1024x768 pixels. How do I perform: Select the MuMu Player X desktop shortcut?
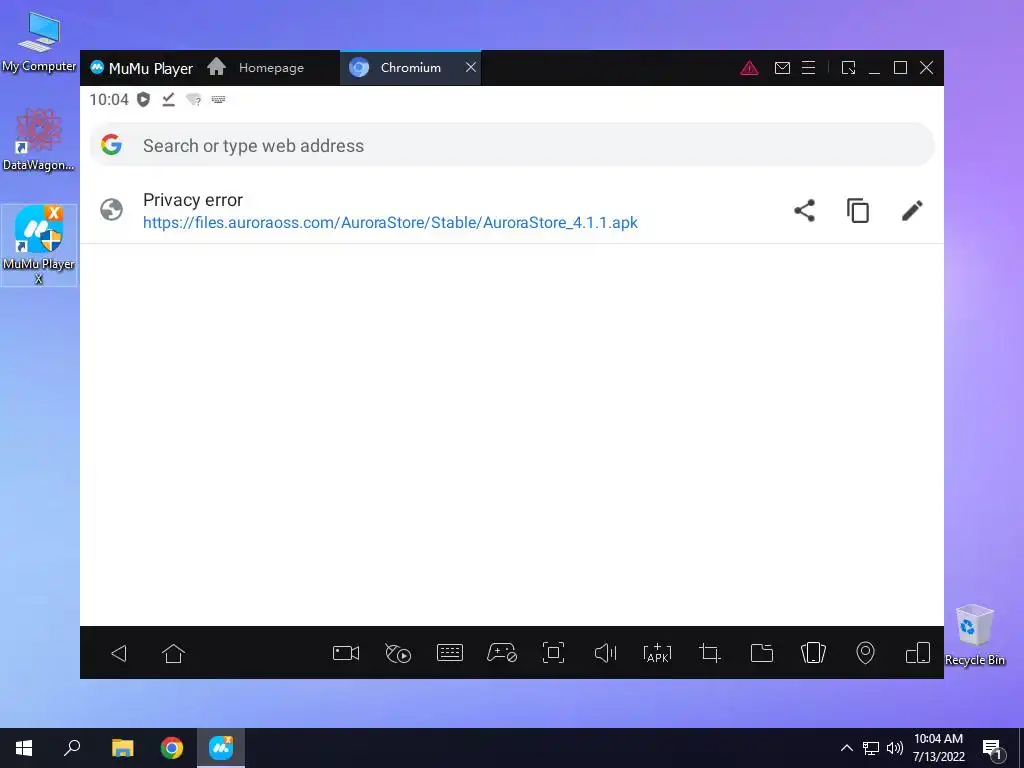pos(39,245)
